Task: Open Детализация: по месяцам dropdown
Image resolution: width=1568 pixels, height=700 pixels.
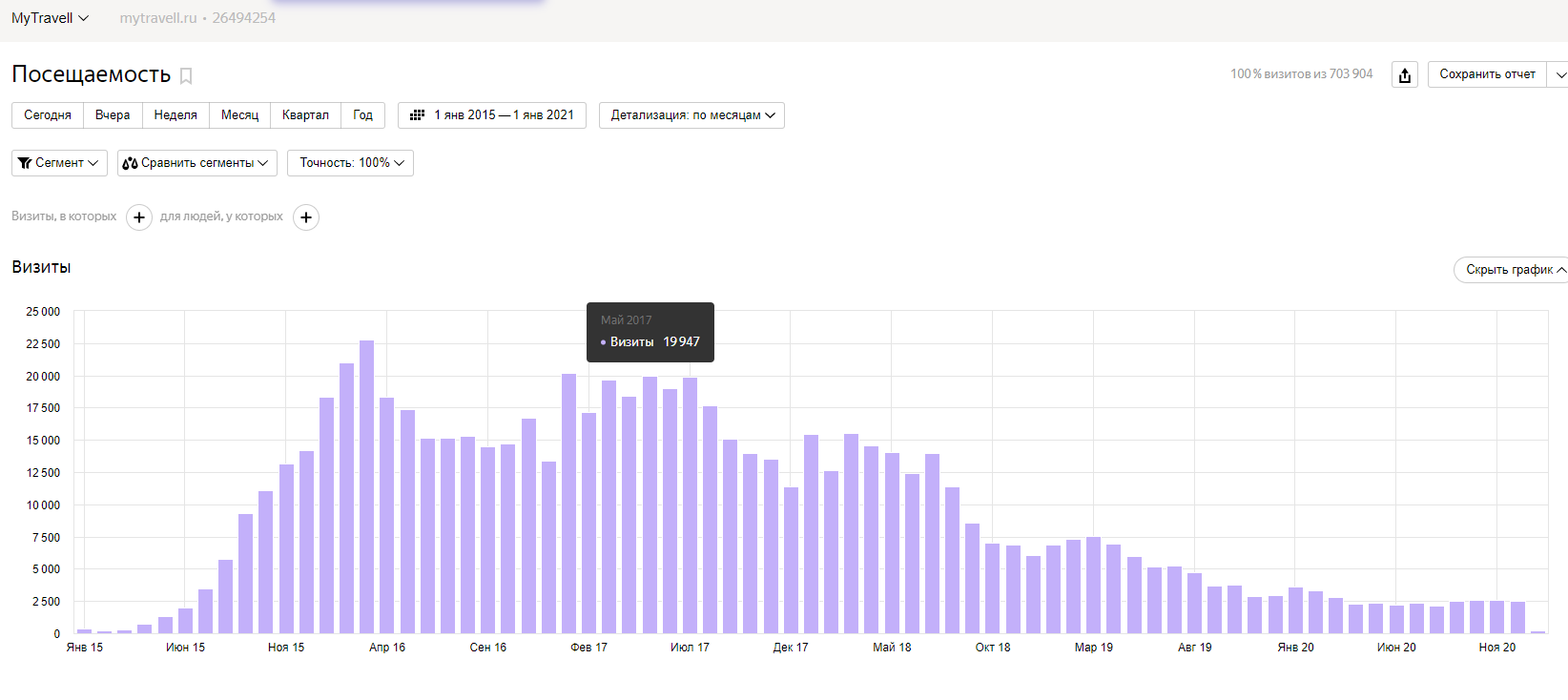Action: [x=691, y=115]
